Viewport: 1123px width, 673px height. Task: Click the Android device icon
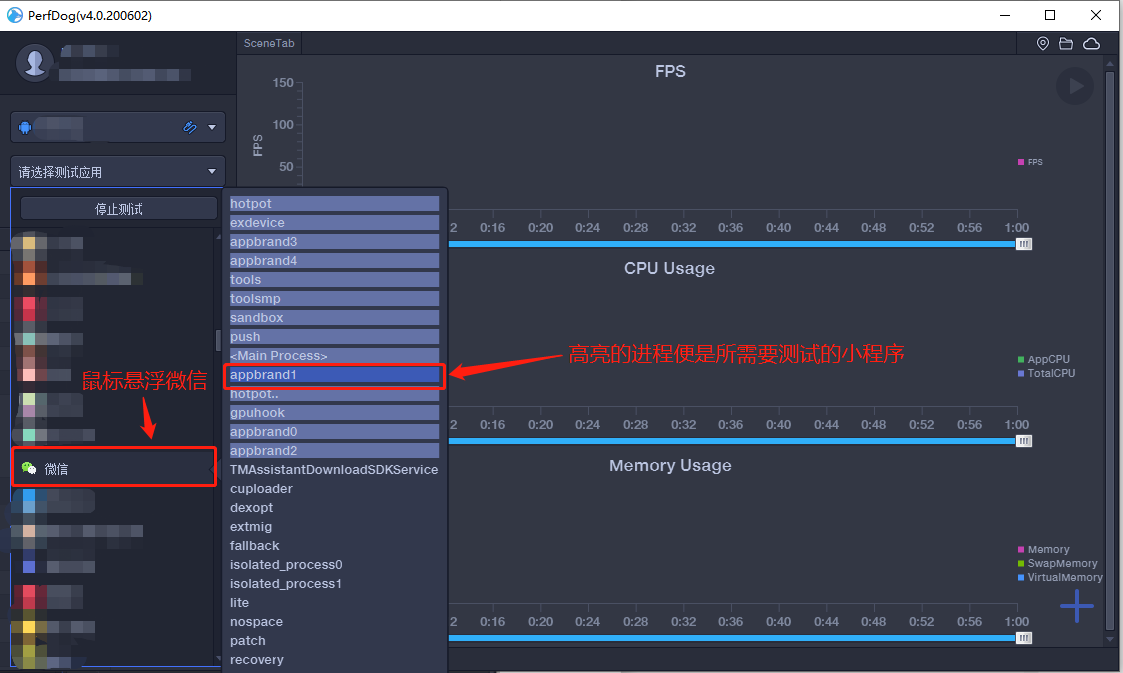[25, 127]
